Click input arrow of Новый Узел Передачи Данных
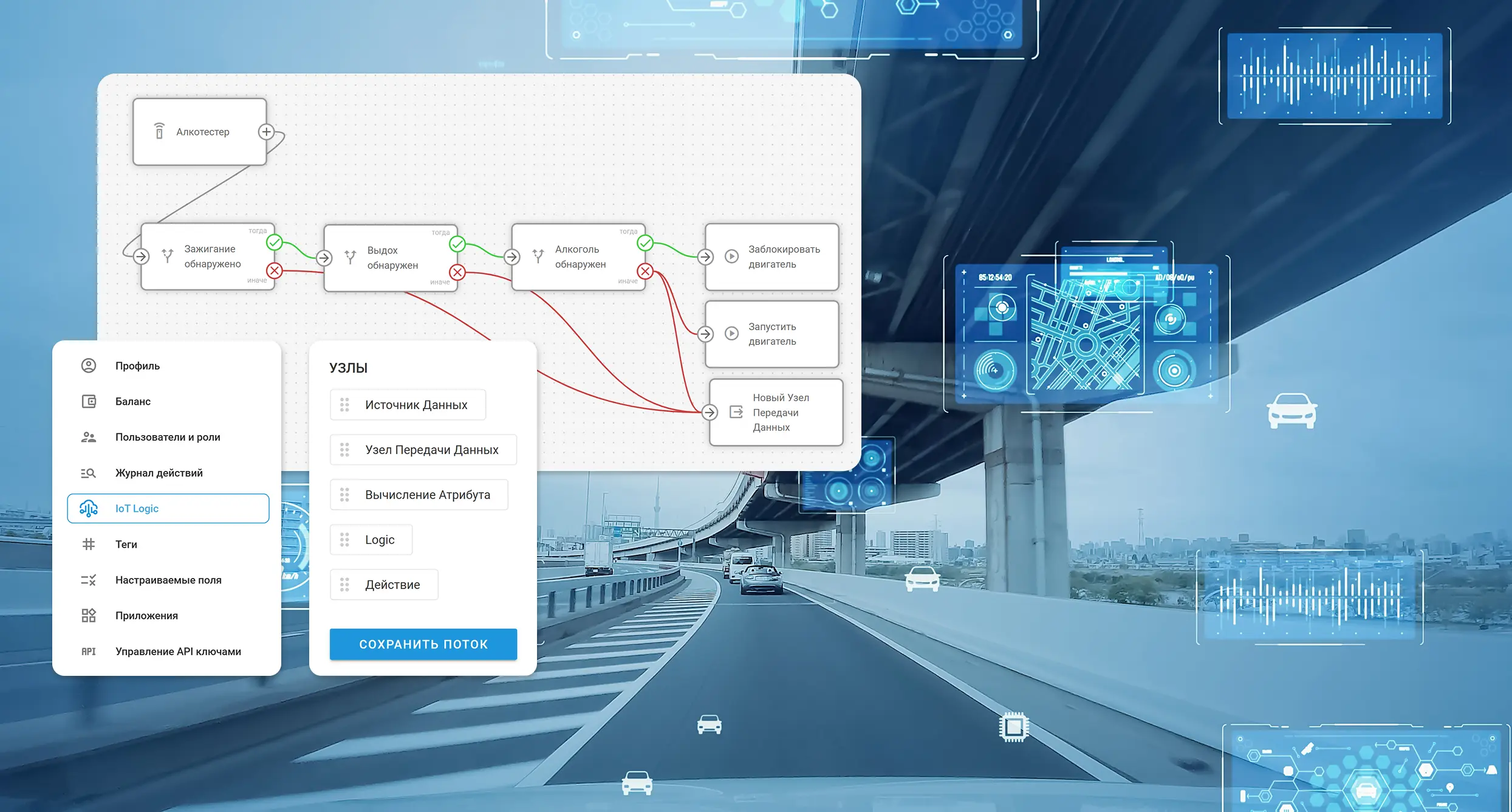Viewport: 1512px width, 812px height. point(710,413)
